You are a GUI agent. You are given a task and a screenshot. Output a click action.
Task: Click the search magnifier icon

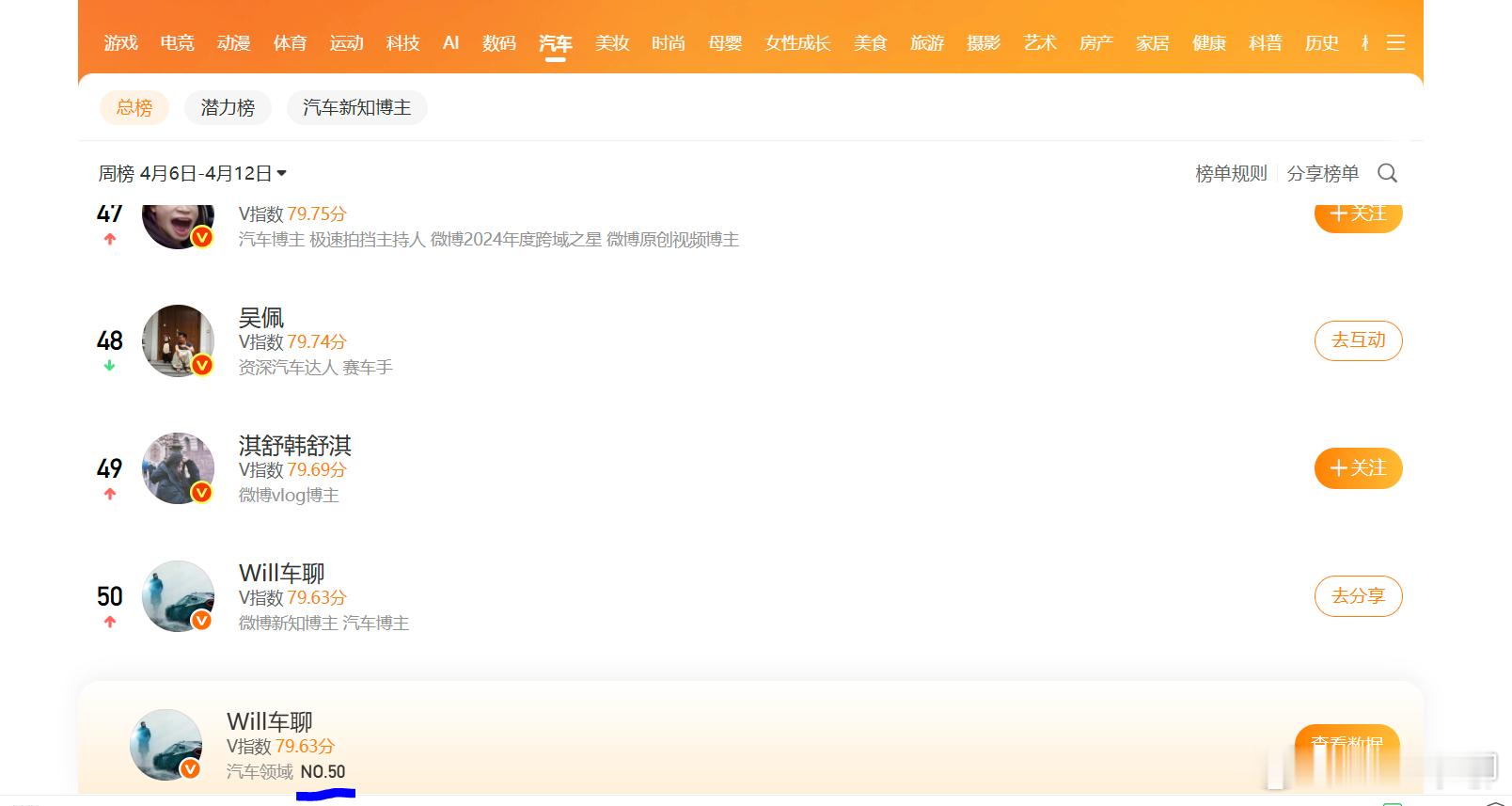coord(1387,173)
